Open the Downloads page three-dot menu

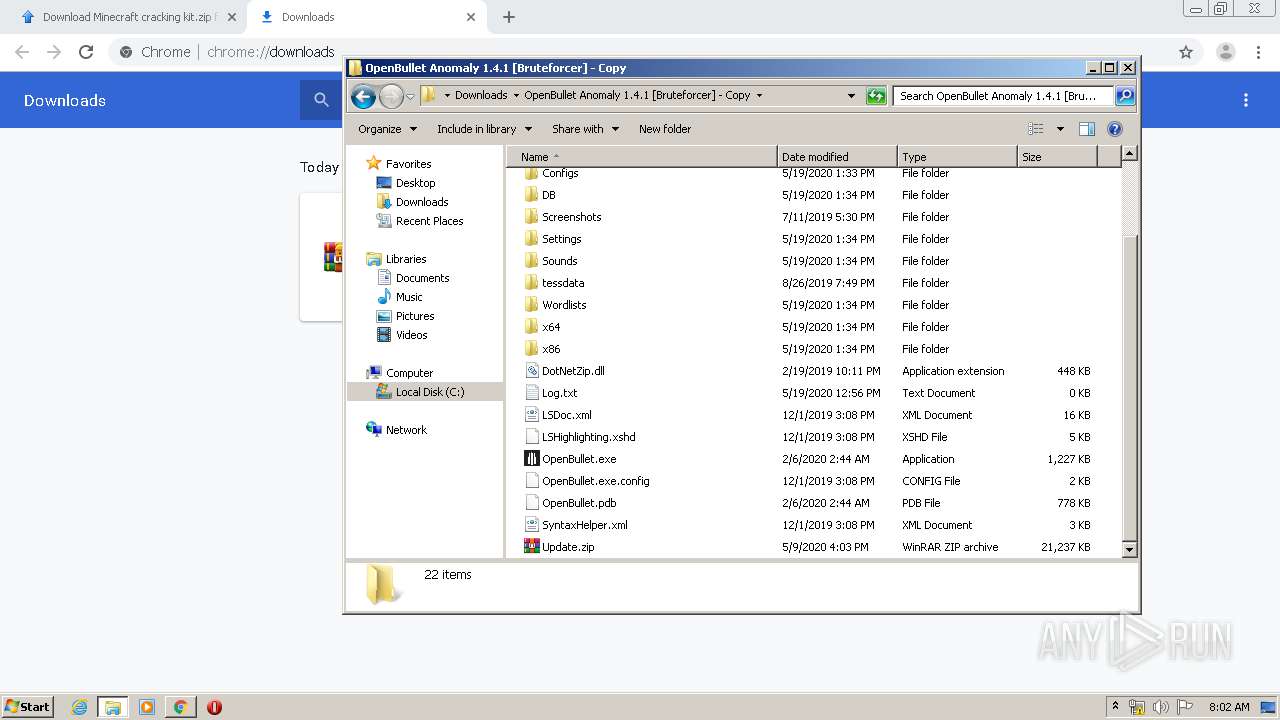coord(1246,100)
